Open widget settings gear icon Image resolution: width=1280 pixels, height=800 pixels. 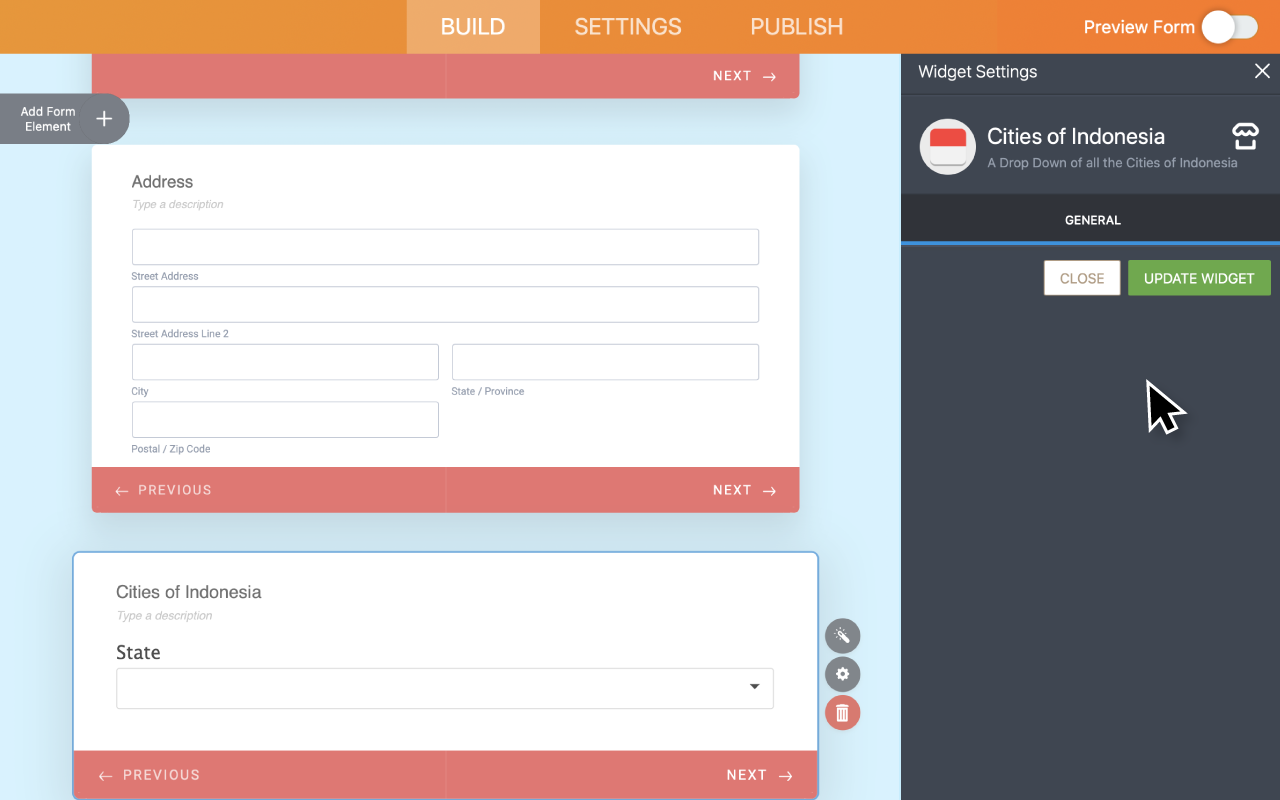click(842, 674)
